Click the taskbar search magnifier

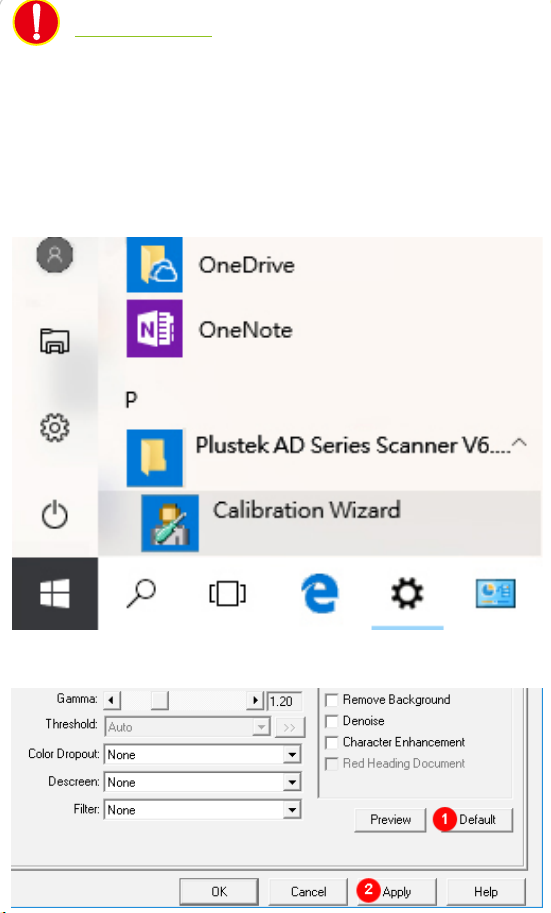[141, 593]
